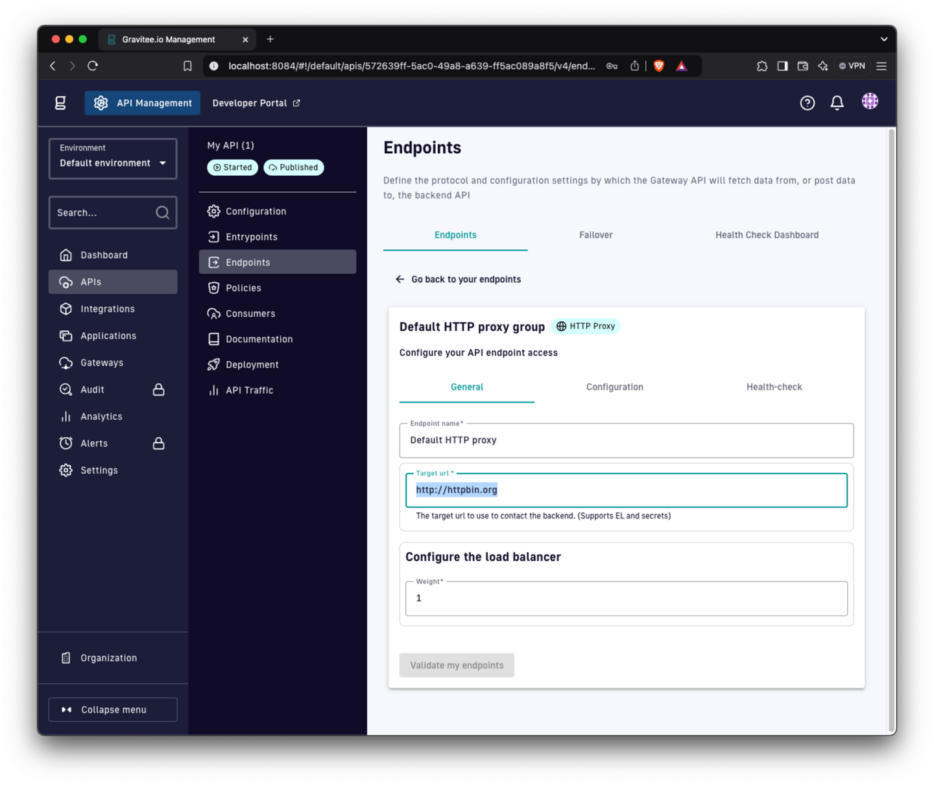The image size is (934, 785).
Task: Open the help question mark icon
Action: click(x=807, y=103)
